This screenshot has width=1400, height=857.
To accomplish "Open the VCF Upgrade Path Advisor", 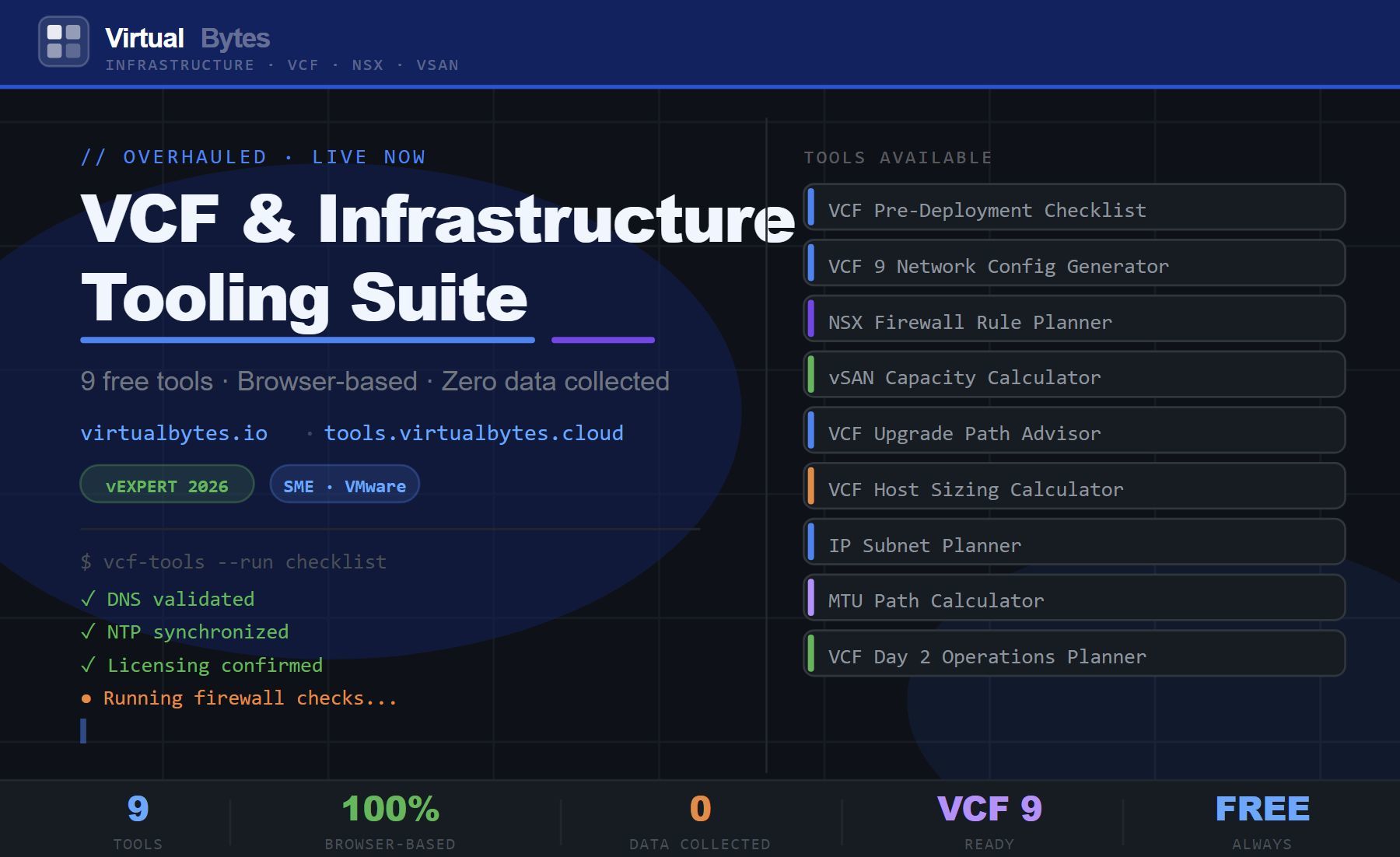I will click(1074, 431).
